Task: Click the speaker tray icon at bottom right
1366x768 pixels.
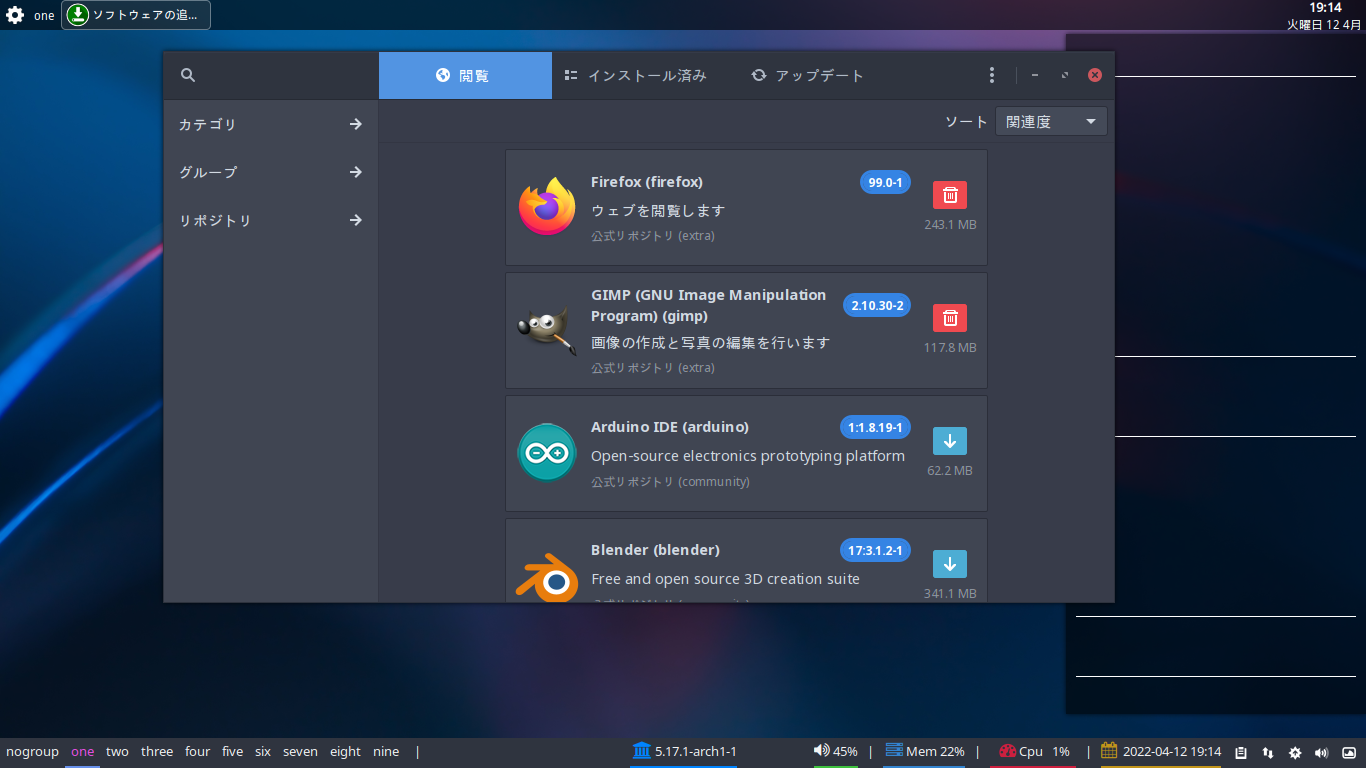Action: (x=1322, y=753)
